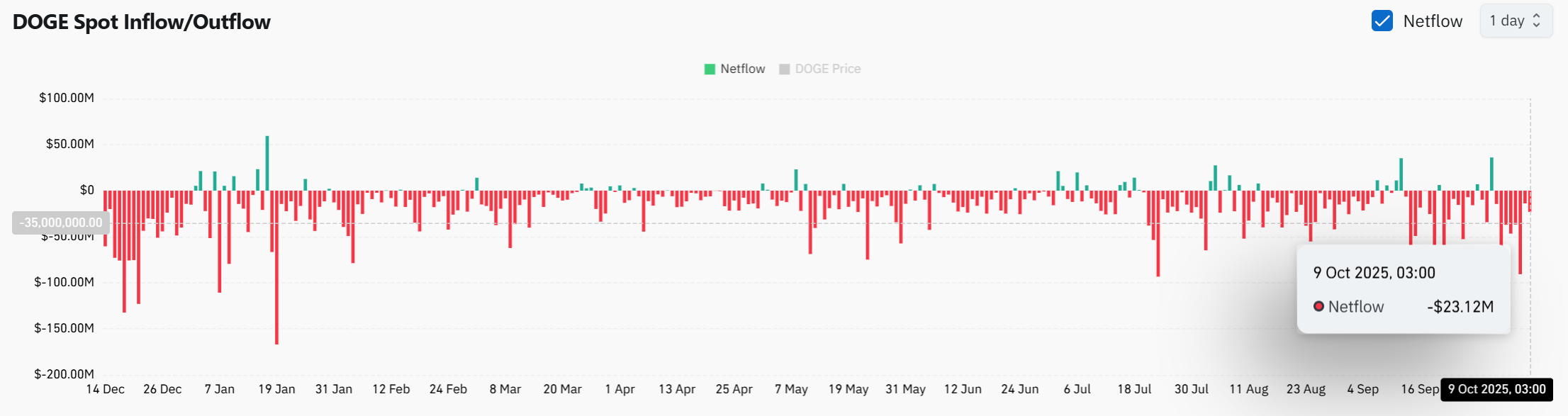Click the gray DOGE Price legend swatch
The height and width of the screenshot is (416, 1568).
pyautogui.click(x=784, y=69)
